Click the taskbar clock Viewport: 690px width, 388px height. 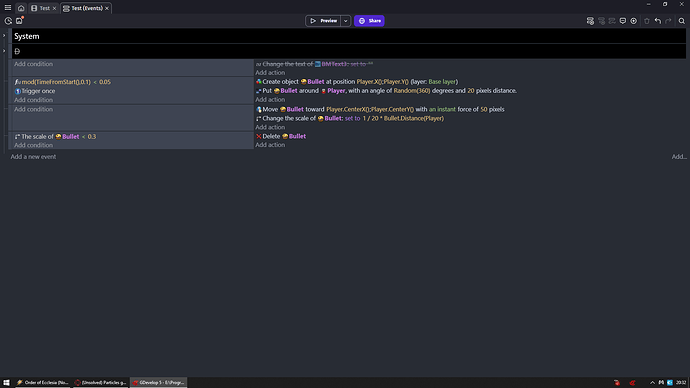point(681,383)
